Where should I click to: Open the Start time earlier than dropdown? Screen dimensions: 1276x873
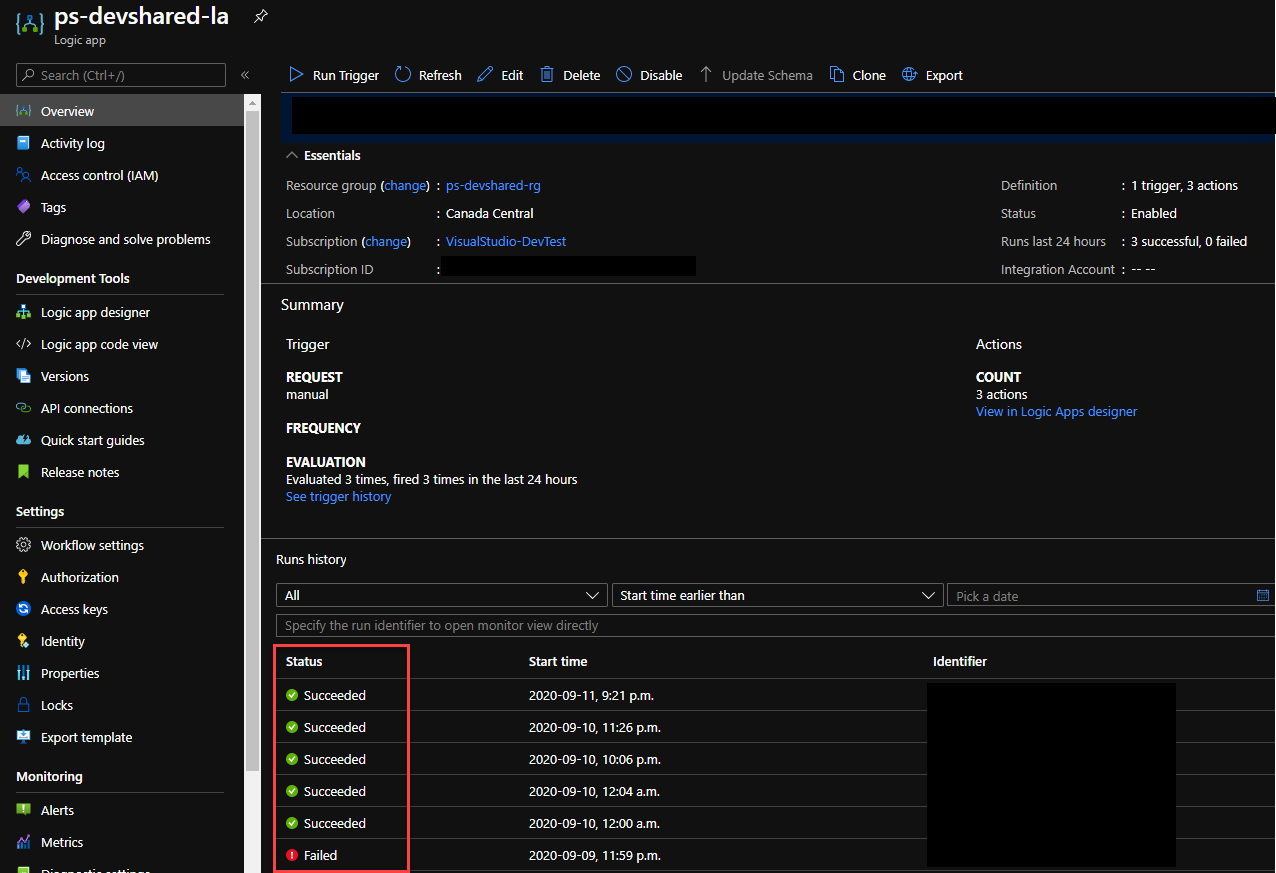(x=777, y=595)
